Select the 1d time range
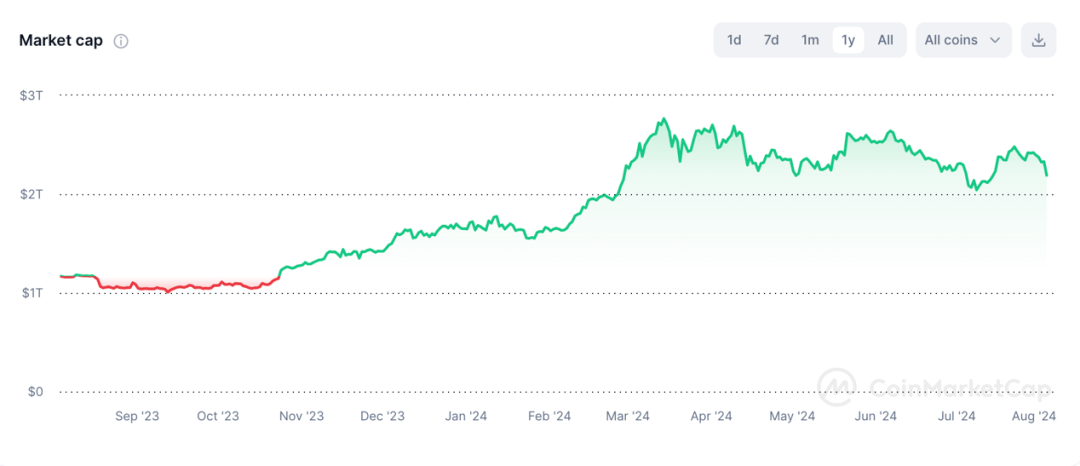Screen dimensions: 1080x466 pos(734,40)
